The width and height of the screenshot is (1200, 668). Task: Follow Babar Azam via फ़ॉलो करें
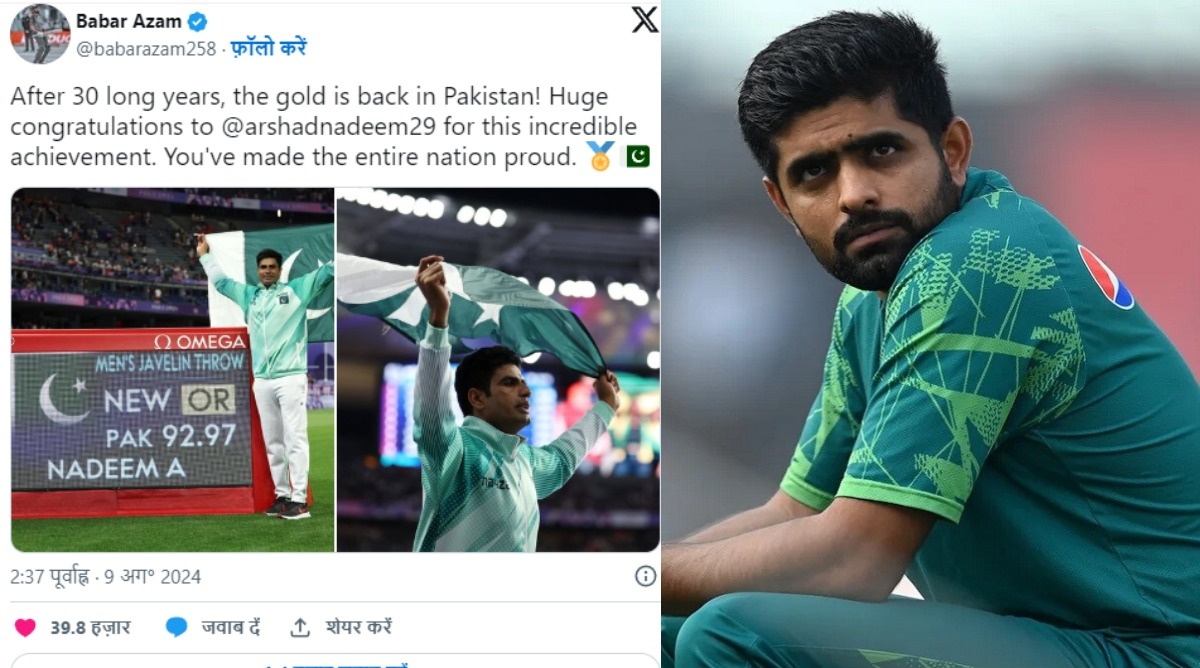[268, 47]
